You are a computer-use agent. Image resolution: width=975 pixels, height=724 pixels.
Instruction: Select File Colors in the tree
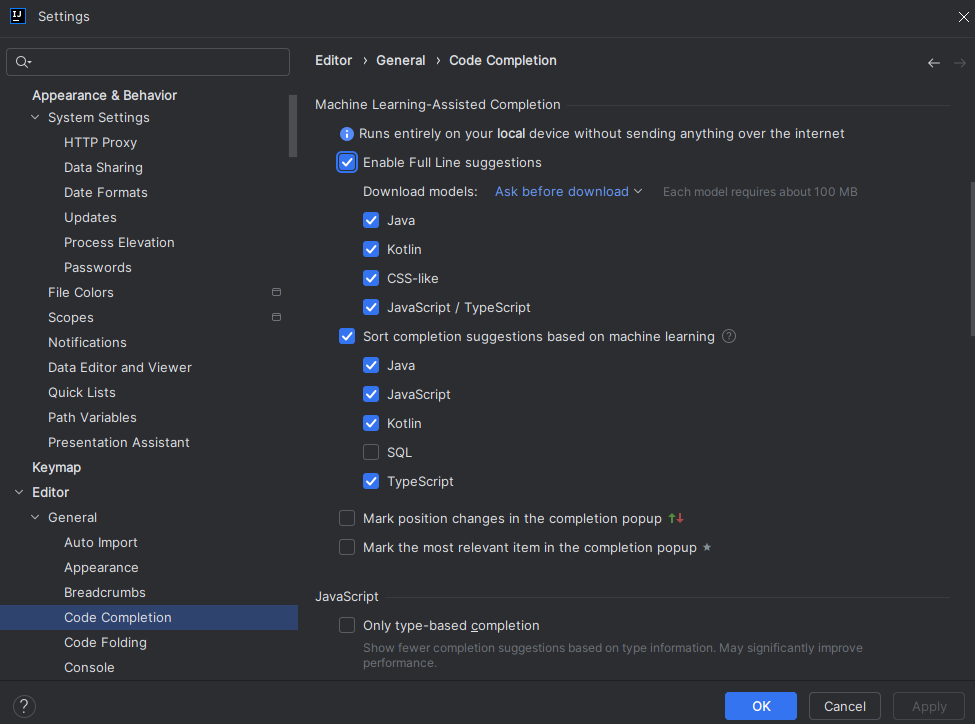pyautogui.click(x=81, y=292)
